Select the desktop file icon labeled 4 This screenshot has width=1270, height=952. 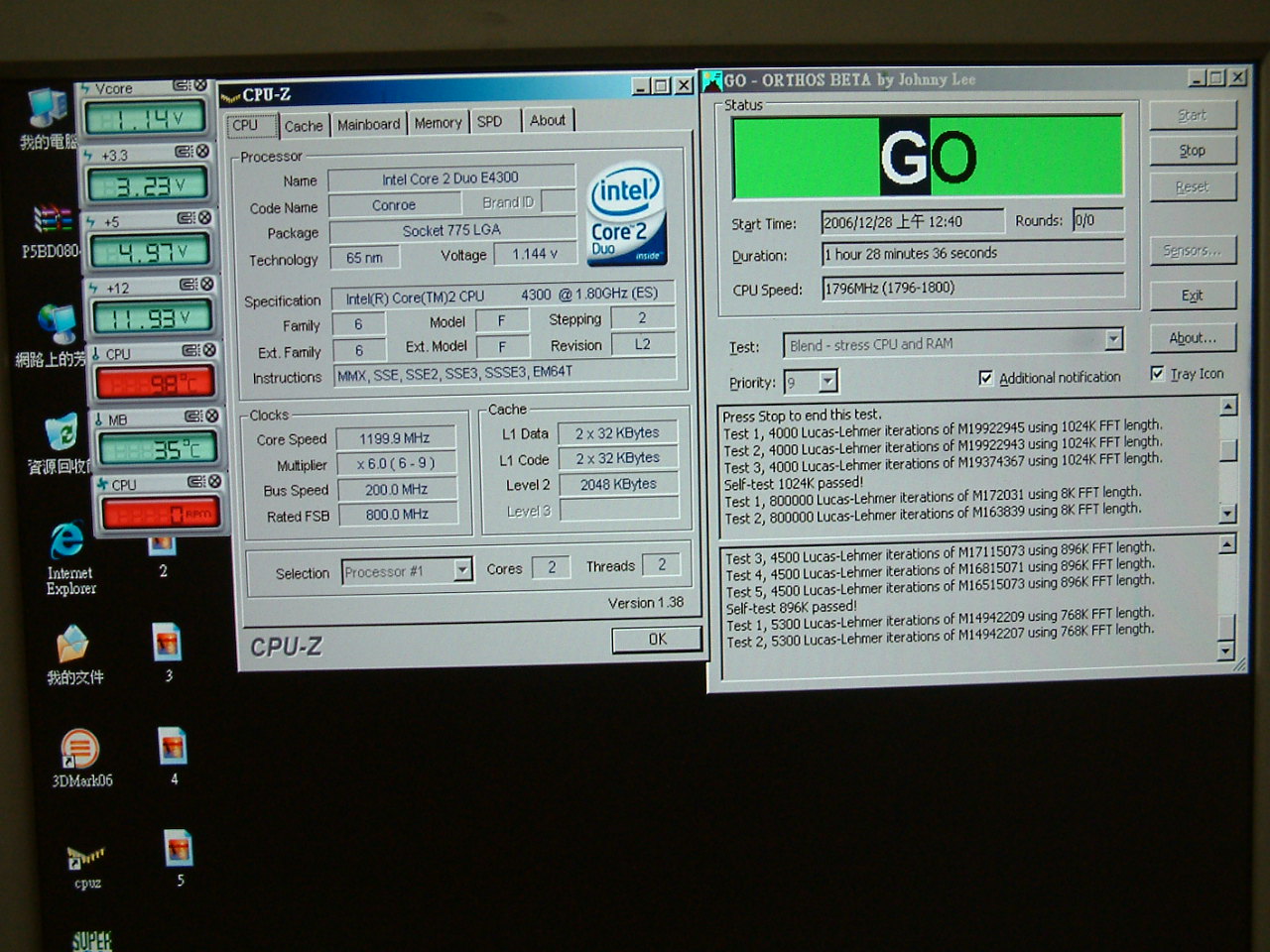(x=173, y=746)
